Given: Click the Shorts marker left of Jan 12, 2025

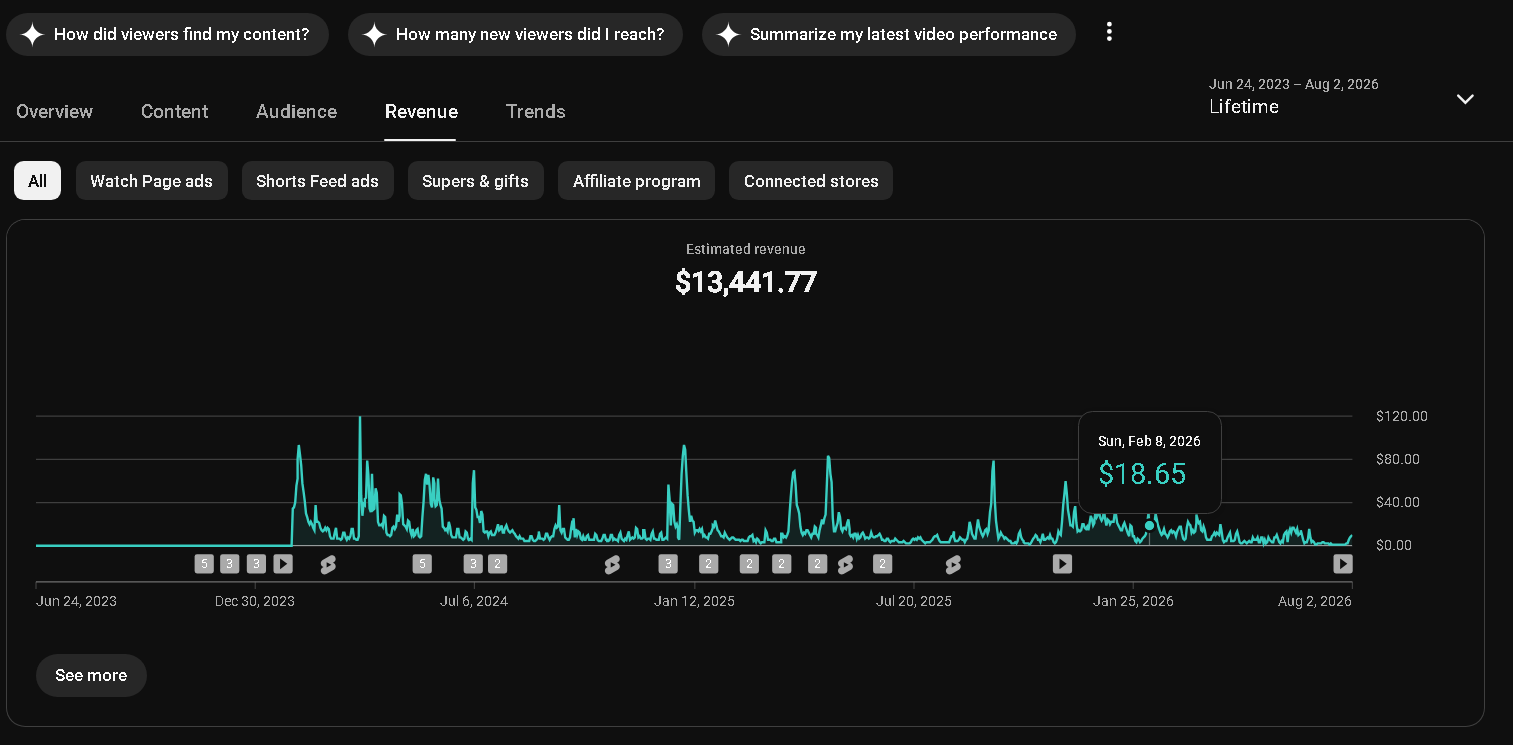Looking at the screenshot, I should coord(612,565).
